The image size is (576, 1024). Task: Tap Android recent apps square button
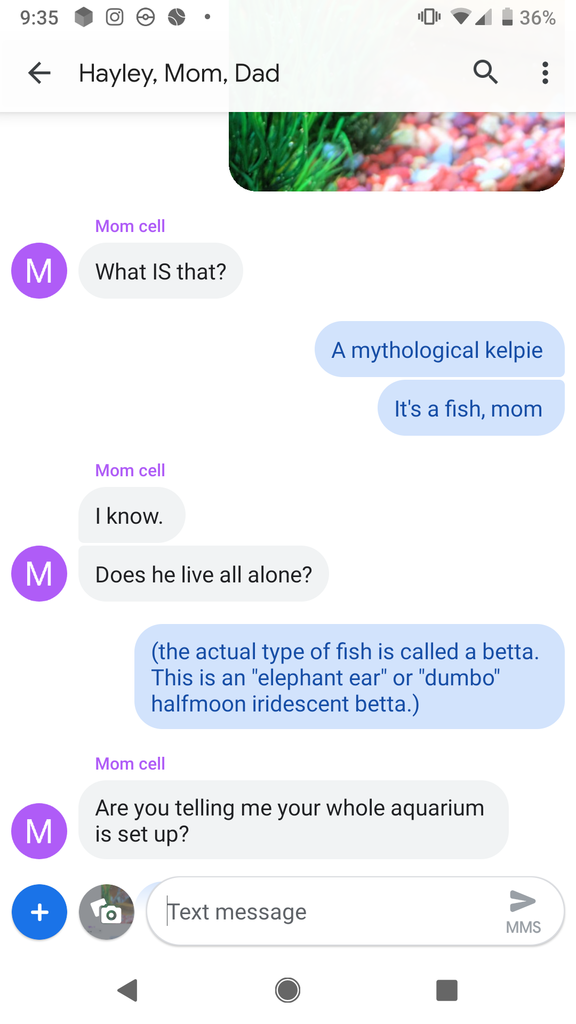click(x=447, y=990)
